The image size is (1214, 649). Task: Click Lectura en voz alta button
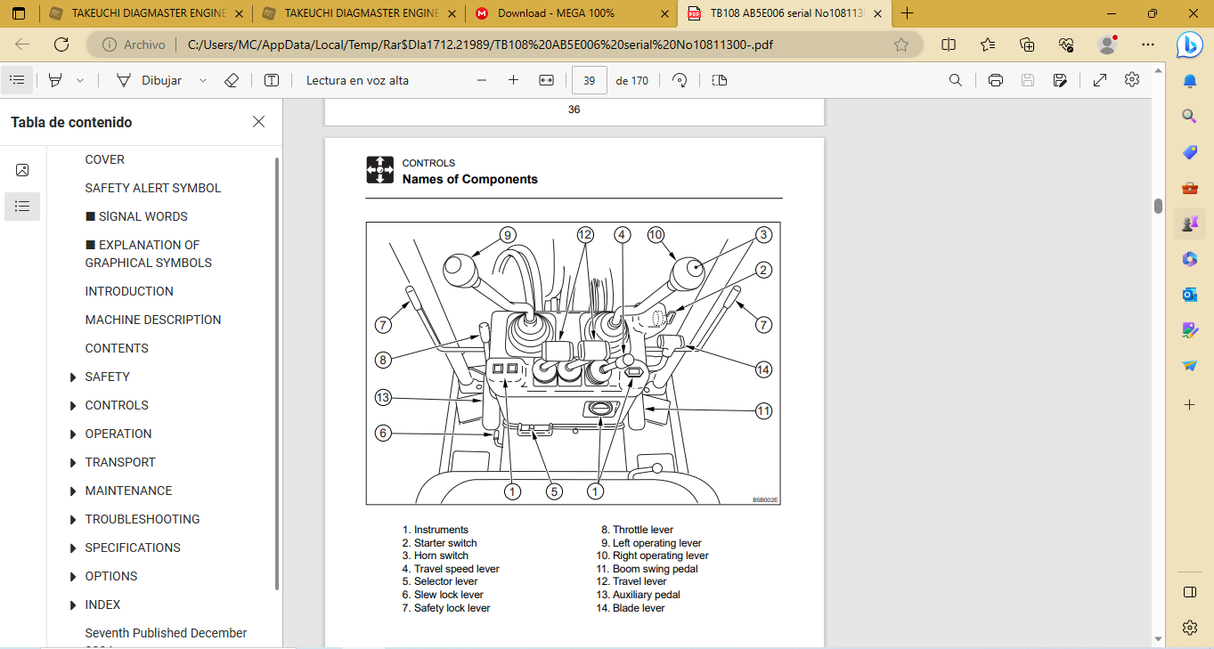point(357,80)
